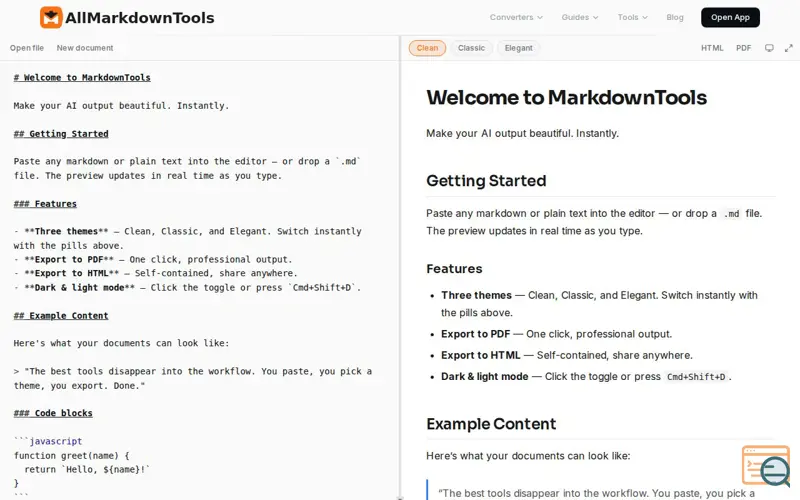Expand preview to fullscreen with arrows icon
800x500 pixels.
pyautogui.click(x=789, y=48)
